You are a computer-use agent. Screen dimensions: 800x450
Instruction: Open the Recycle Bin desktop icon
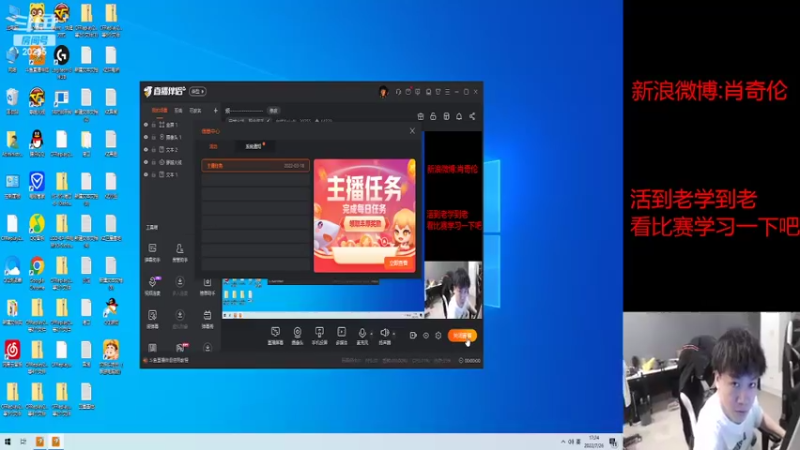(12, 100)
